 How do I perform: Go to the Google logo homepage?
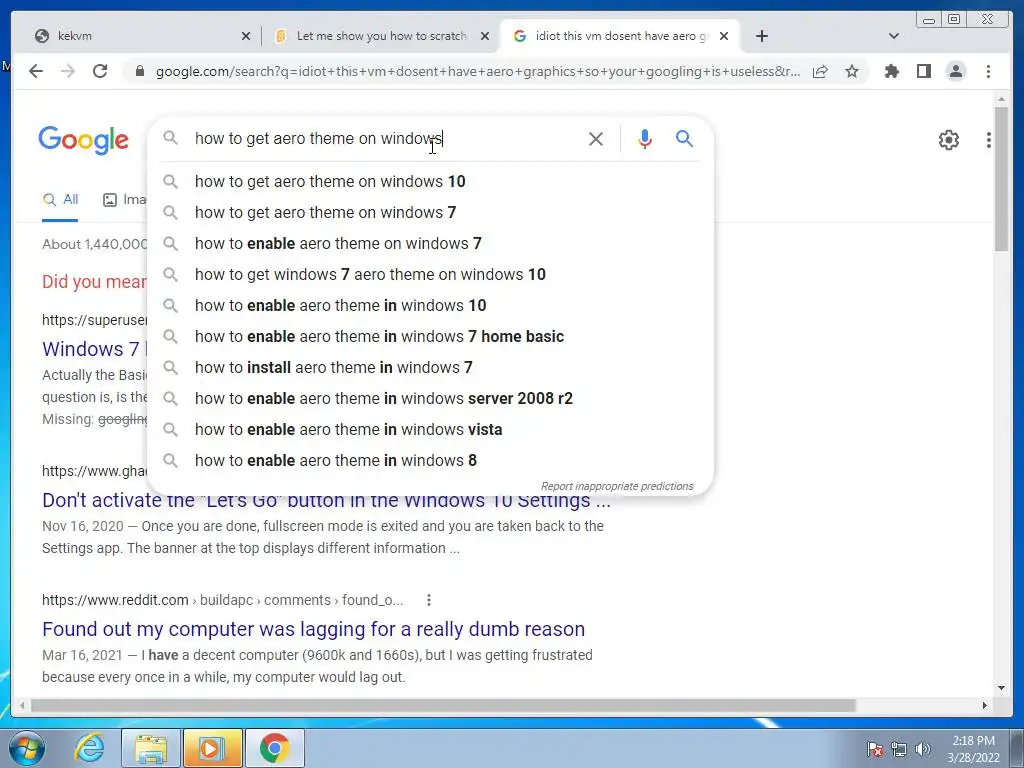84,140
